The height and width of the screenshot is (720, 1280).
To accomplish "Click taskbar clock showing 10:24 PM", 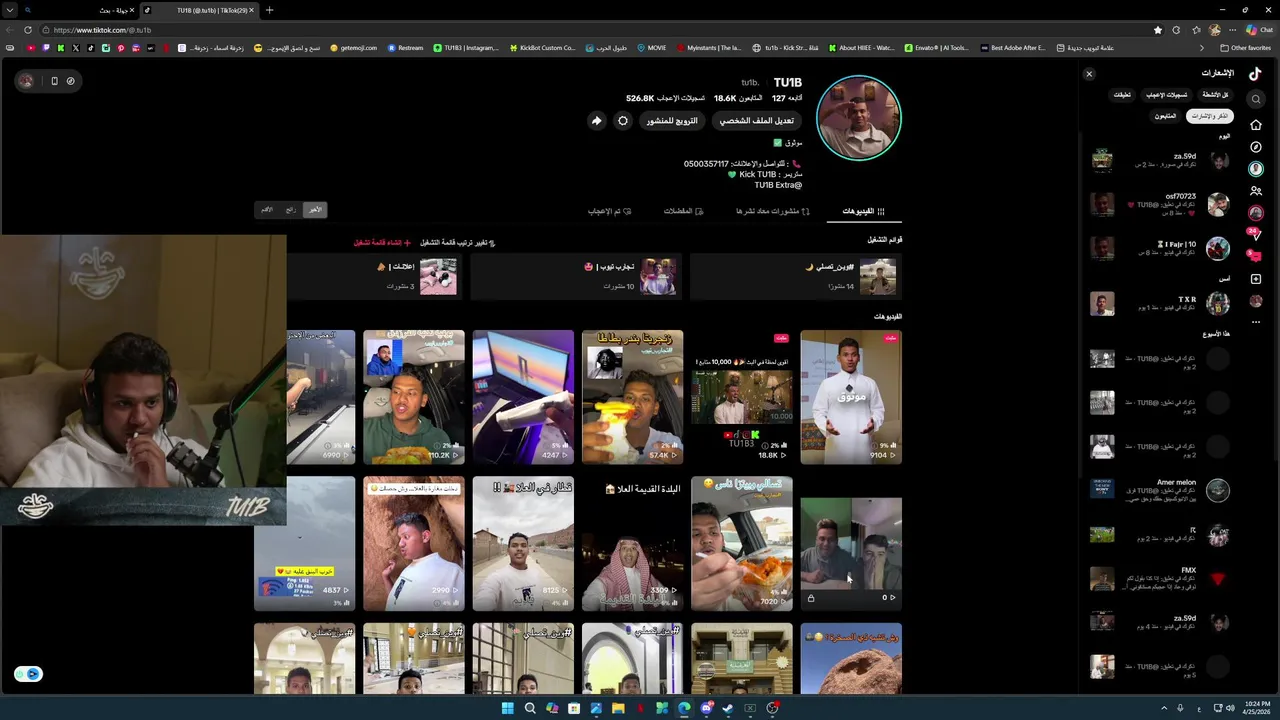I will (x=1256, y=708).
